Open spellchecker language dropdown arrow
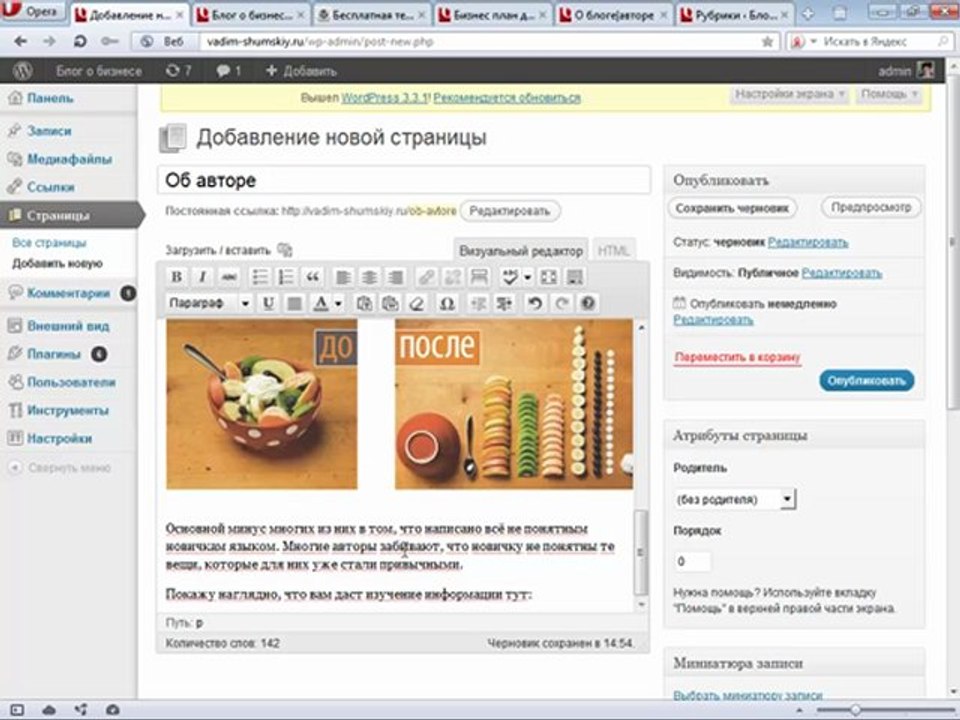960x720 pixels. (x=527, y=277)
